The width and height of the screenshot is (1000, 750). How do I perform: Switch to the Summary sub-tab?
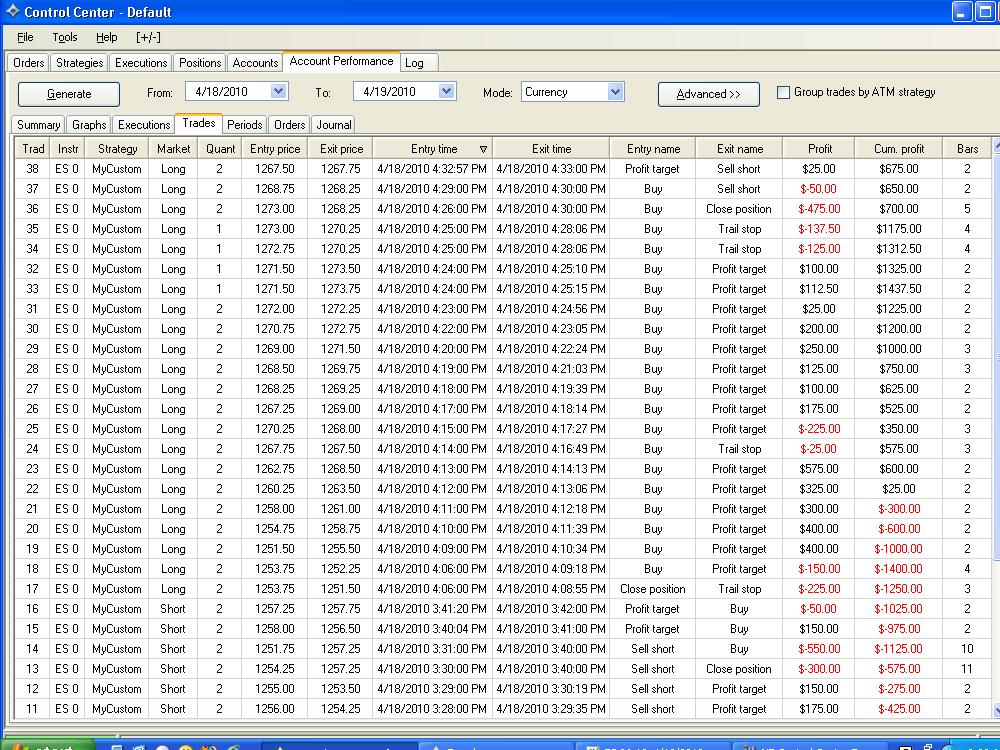pos(39,125)
